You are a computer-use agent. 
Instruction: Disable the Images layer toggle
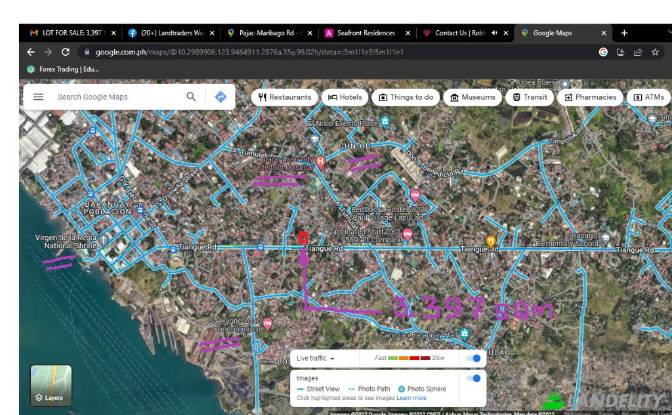click(x=474, y=378)
